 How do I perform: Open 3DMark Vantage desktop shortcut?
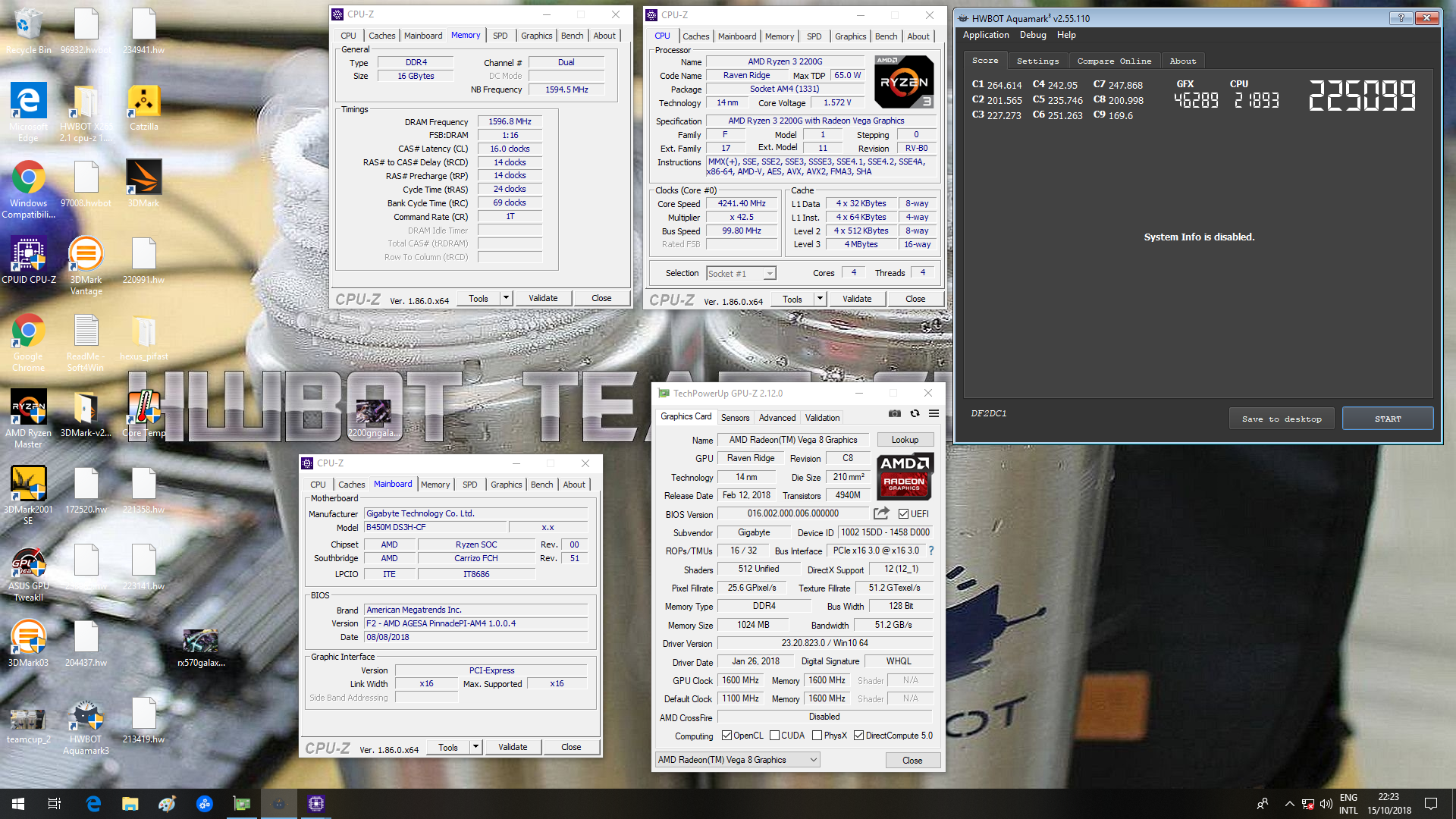pos(86,266)
